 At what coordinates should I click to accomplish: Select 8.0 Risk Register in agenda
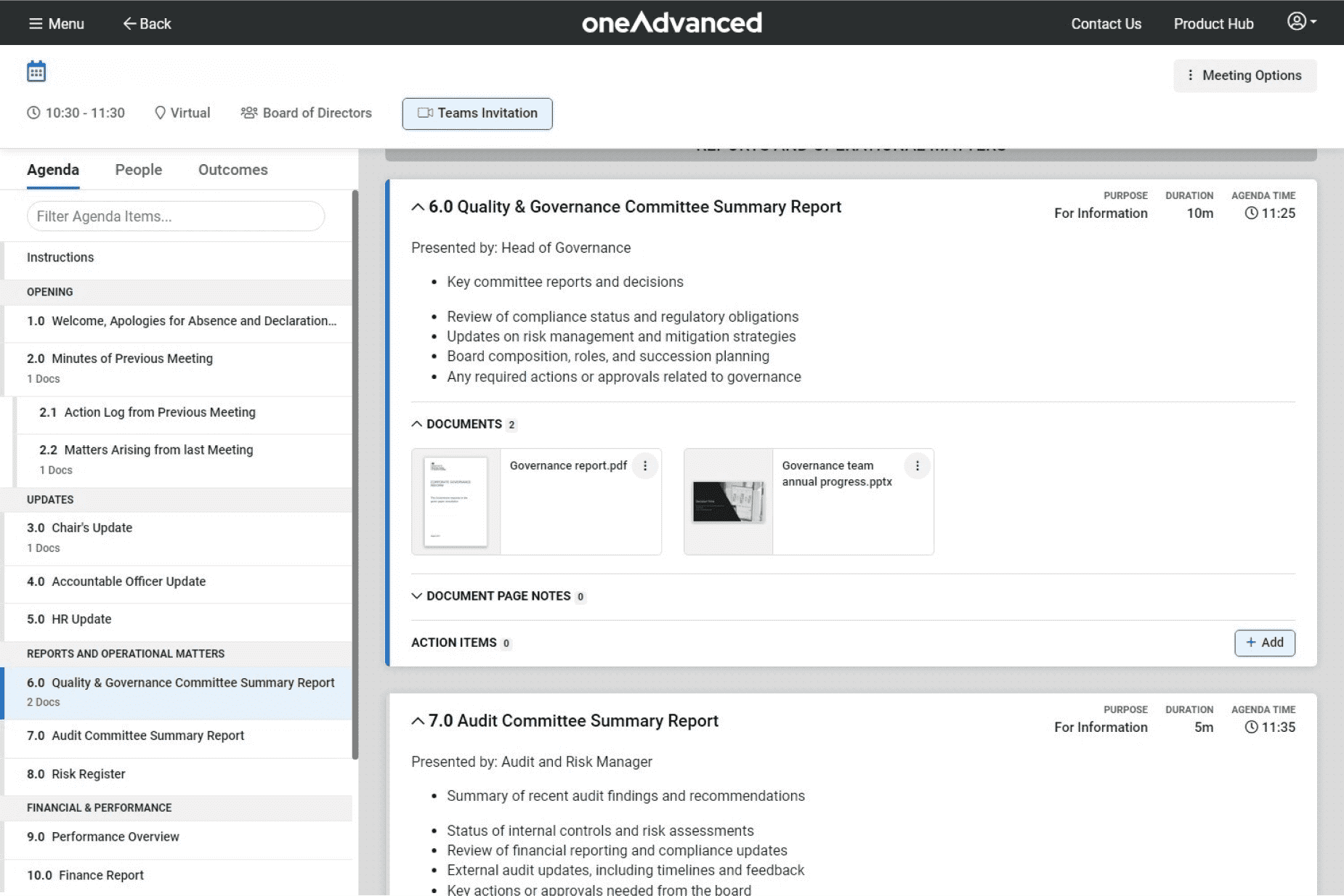point(88,774)
